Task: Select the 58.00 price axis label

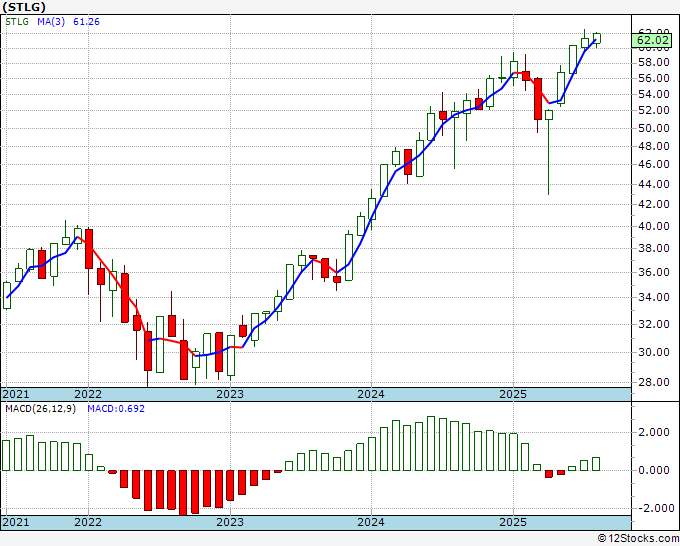Action: pos(654,62)
